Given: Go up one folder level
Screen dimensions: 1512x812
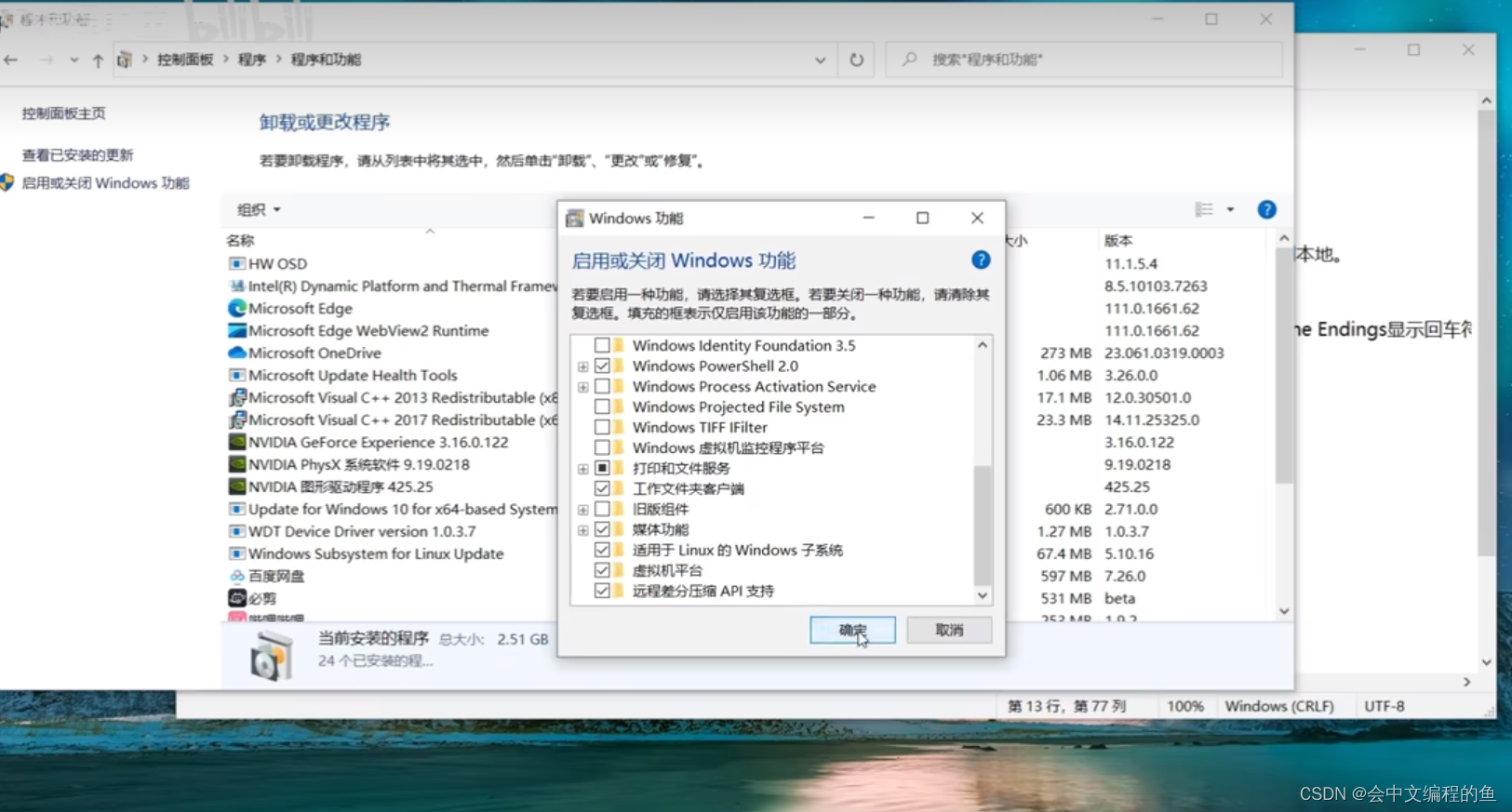Looking at the screenshot, I should tap(98, 60).
